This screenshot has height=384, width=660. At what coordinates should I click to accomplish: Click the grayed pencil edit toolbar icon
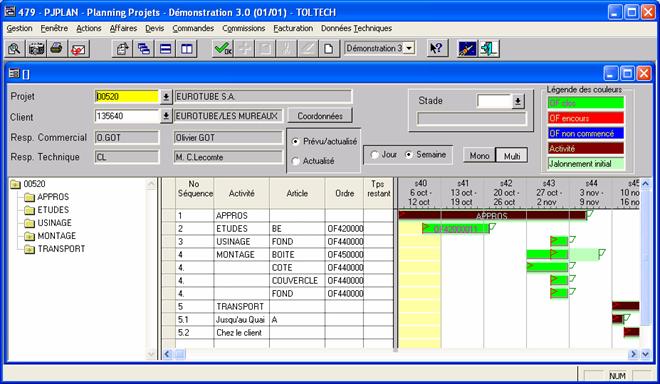pos(308,49)
